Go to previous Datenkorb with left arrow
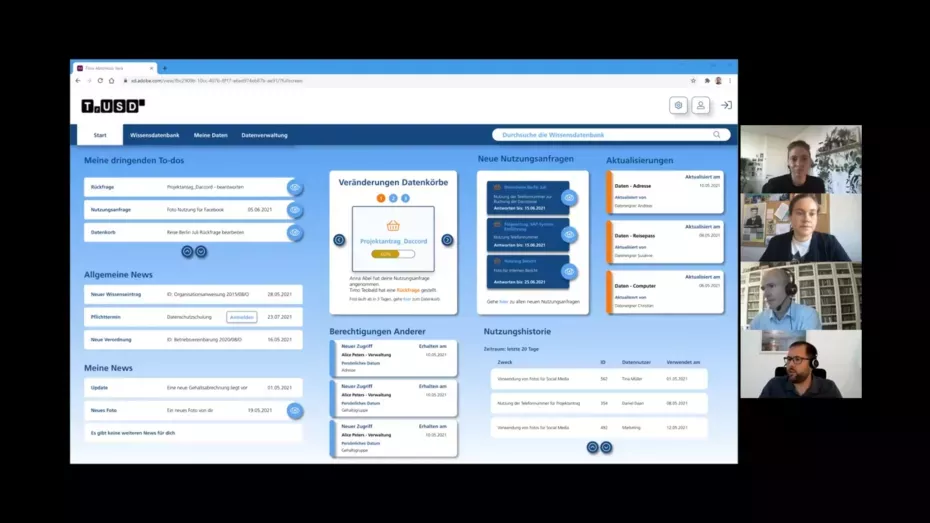Screen dimensions: 930x523 (x=339, y=240)
